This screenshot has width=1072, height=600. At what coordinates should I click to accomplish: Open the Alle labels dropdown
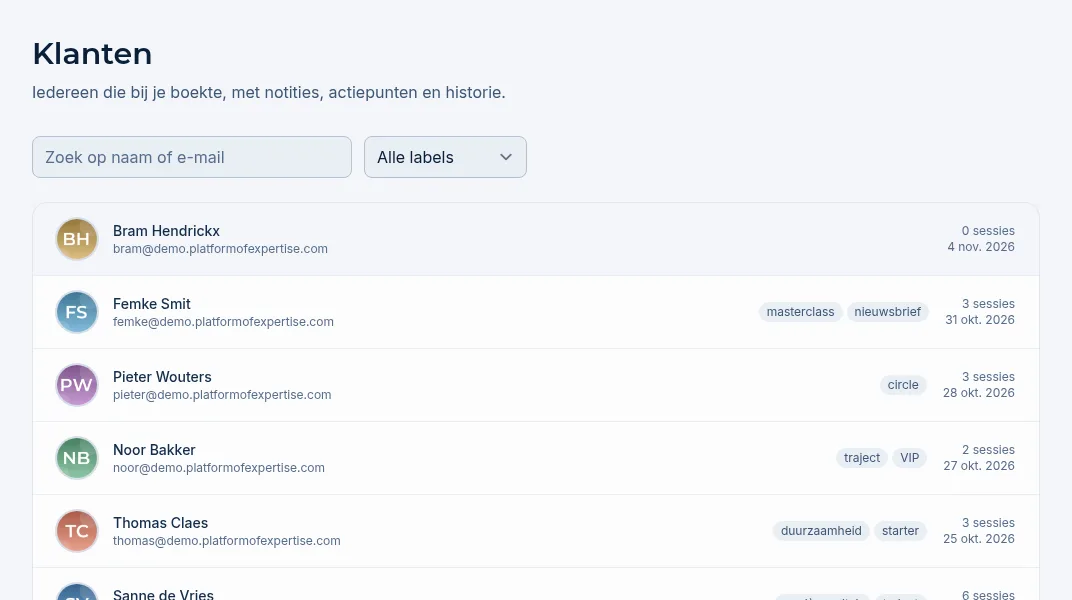click(445, 157)
